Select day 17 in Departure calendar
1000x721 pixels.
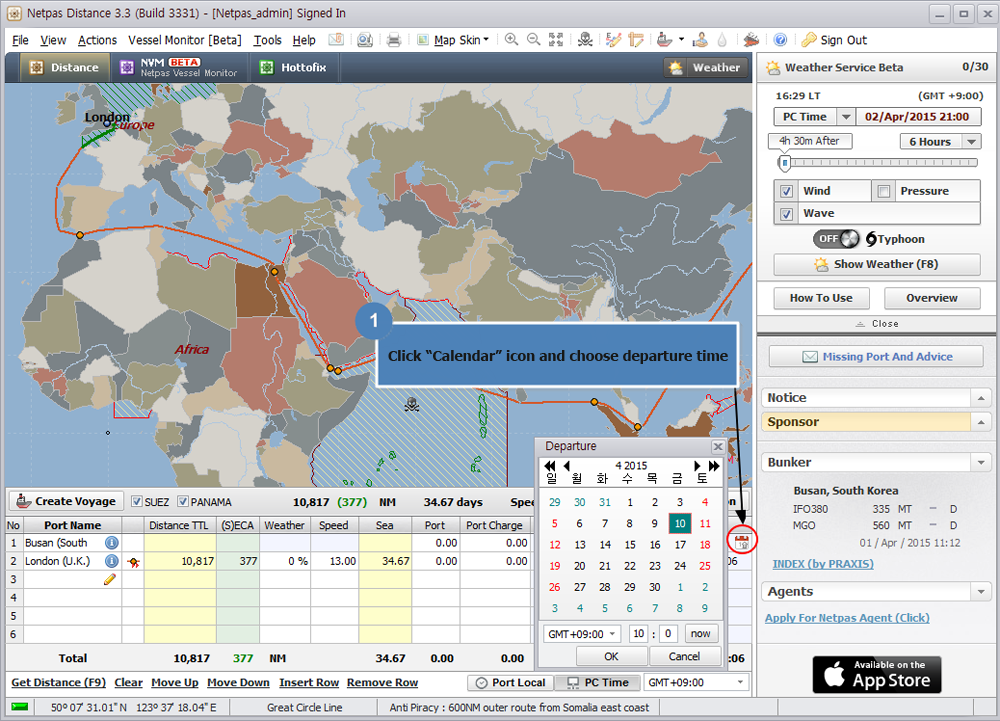coord(680,544)
